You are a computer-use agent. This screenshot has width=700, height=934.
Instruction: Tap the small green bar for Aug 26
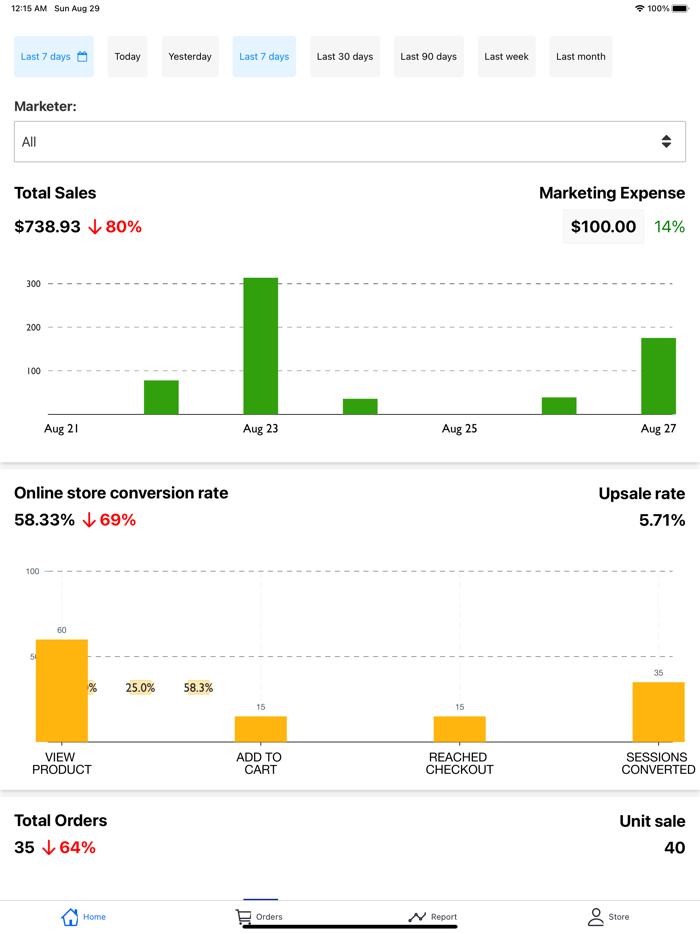click(559, 406)
